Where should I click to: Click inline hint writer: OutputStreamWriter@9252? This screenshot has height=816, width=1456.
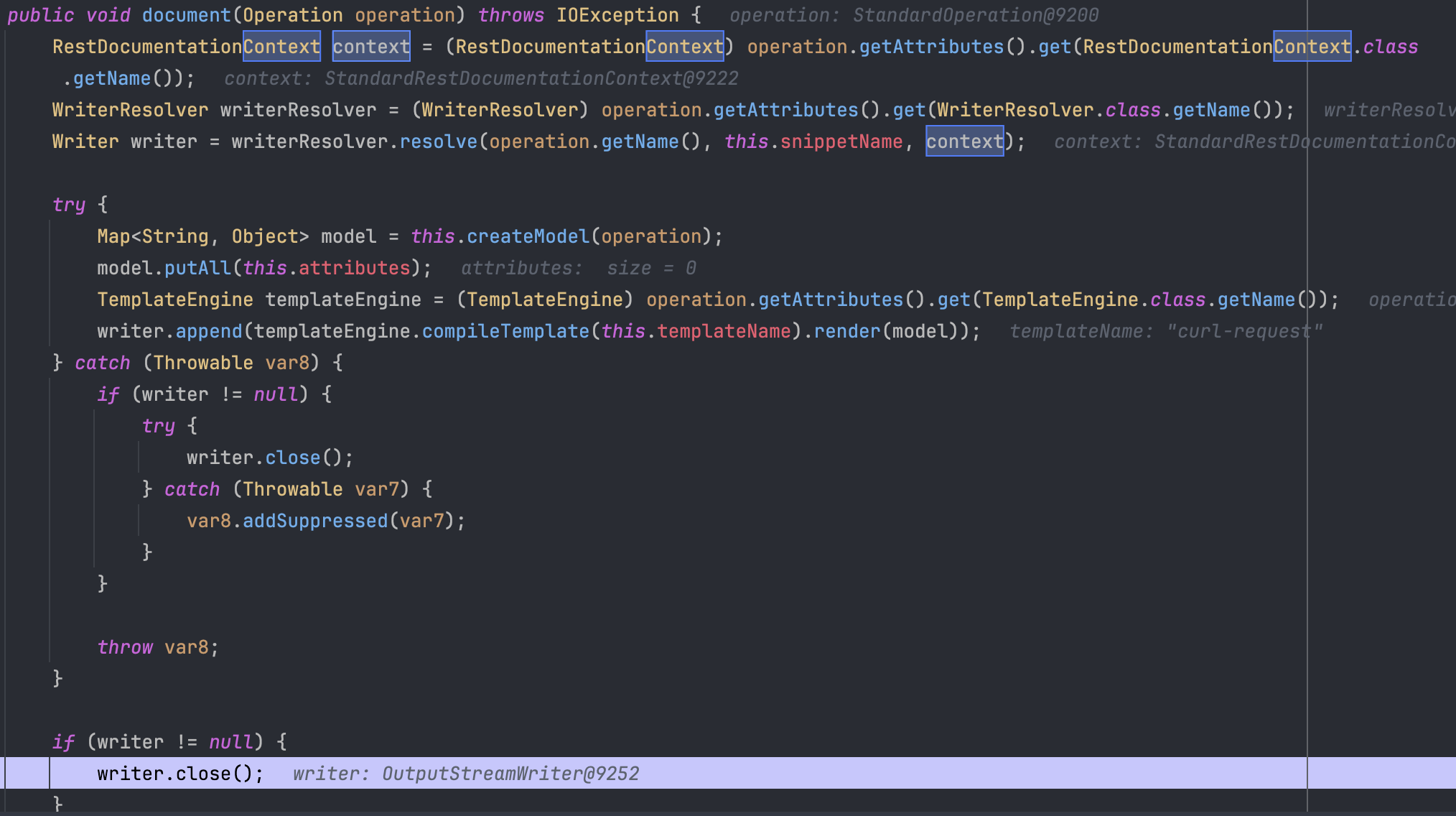pos(465,774)
